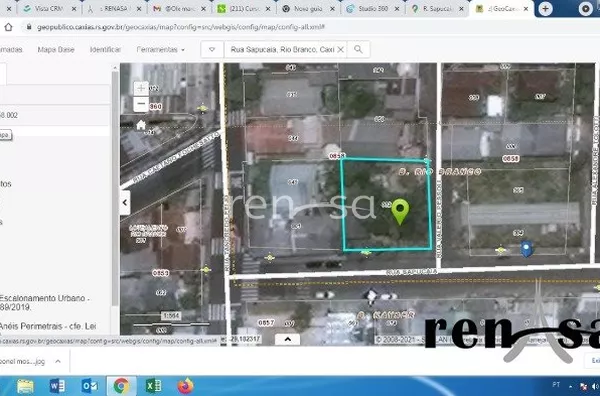Screen dimensions: 600x396
Task: Open Chrome from the taskbar
Action: (121, 386)
